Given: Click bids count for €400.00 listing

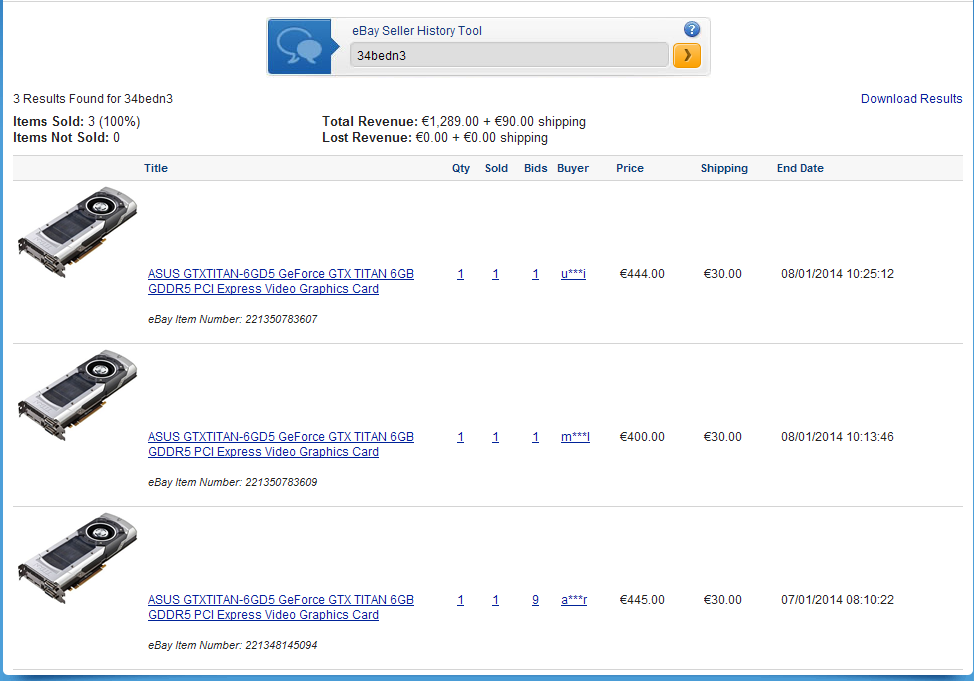Looking at the screenshot, I should coord(535,437).
